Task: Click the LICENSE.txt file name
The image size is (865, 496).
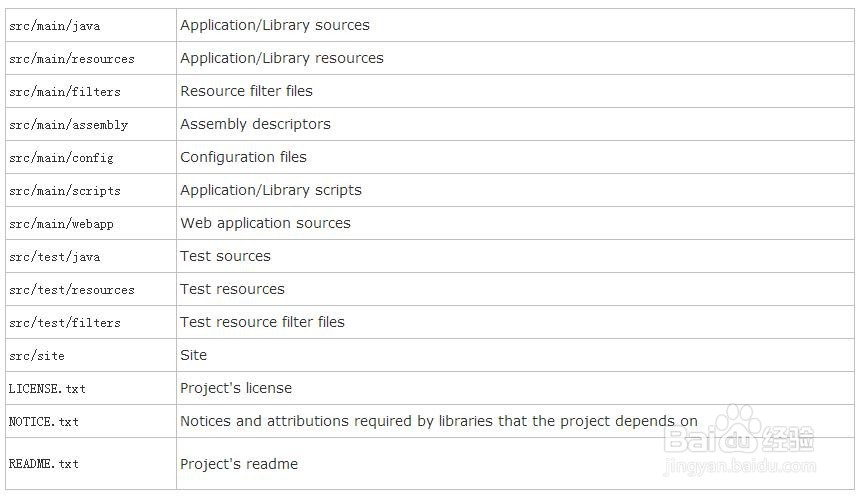Action: coord(47,389)
